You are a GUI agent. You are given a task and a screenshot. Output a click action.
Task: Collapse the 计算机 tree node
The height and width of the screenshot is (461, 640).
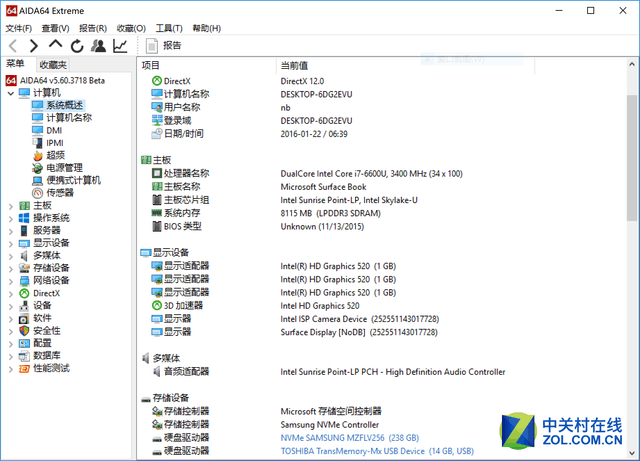(11, 94)
